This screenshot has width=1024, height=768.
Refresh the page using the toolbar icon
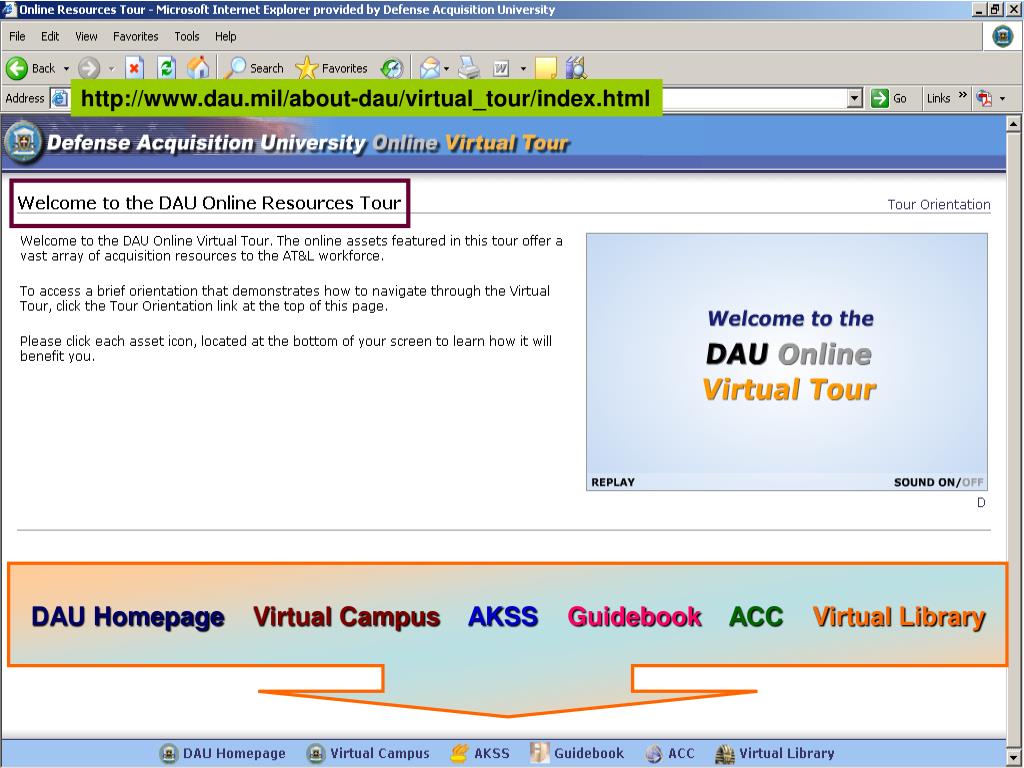[167, 68]
